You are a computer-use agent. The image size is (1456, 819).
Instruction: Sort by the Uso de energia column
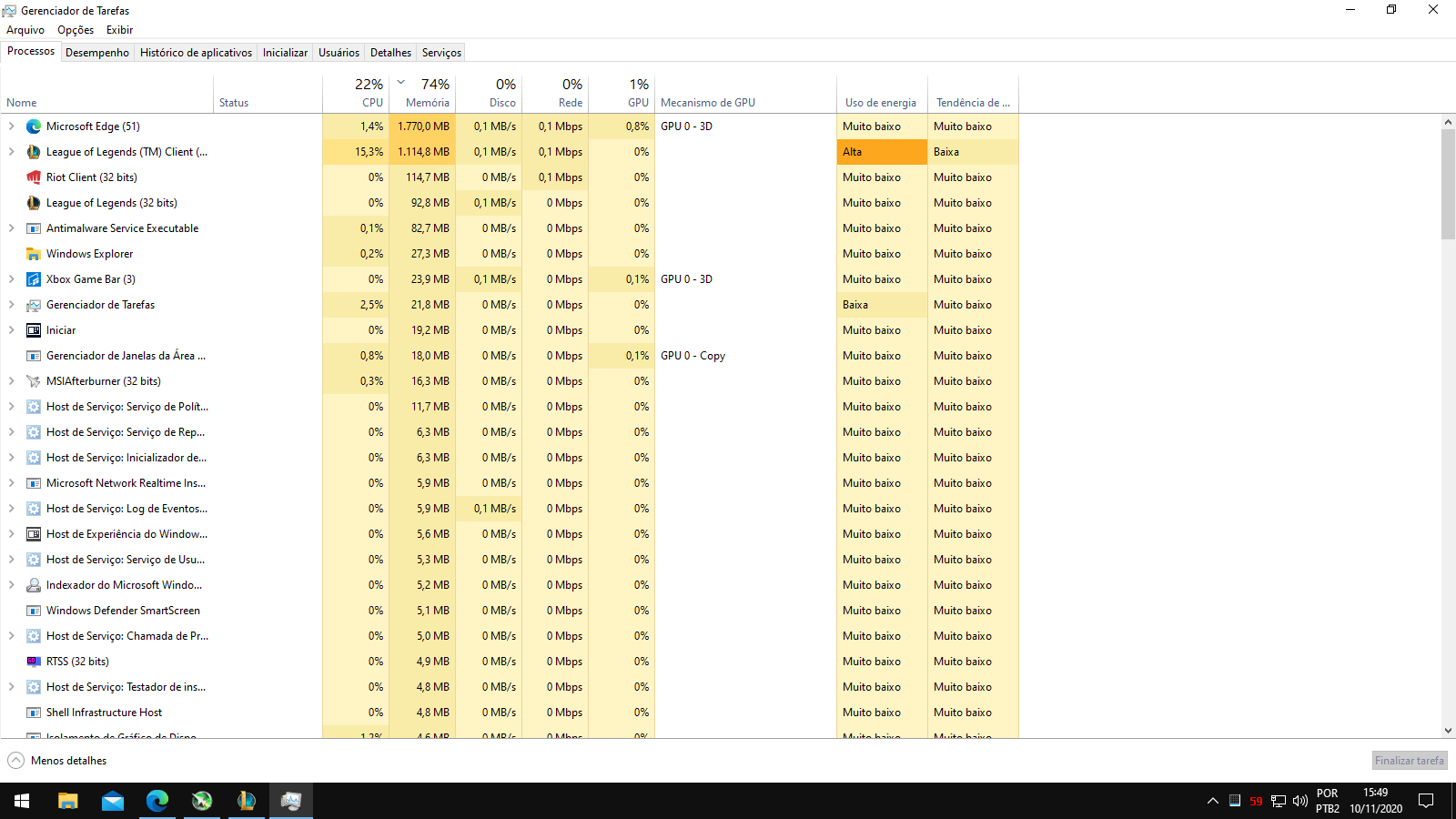click(x=882, y=94)
